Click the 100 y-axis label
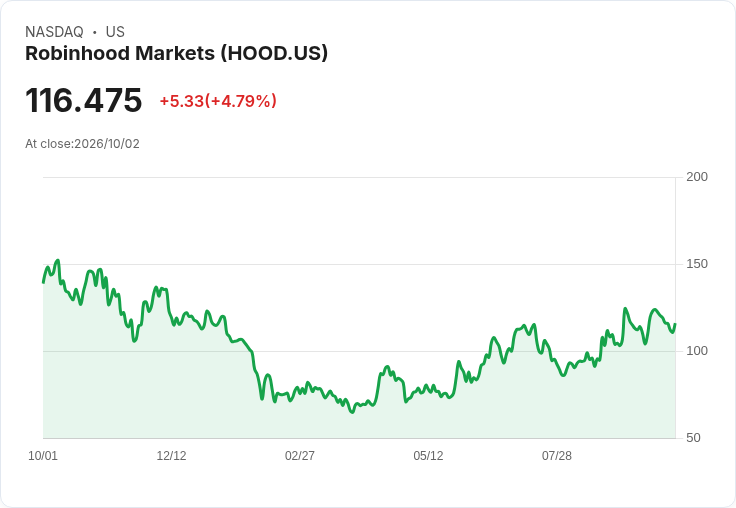 pyautogui.click(x=697, y=351)
